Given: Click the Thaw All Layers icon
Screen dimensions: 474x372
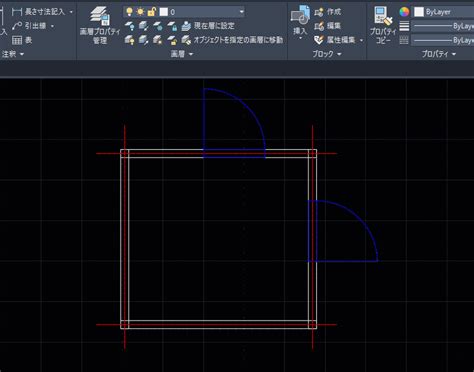Looking at the screenshot, I should 158,40.
